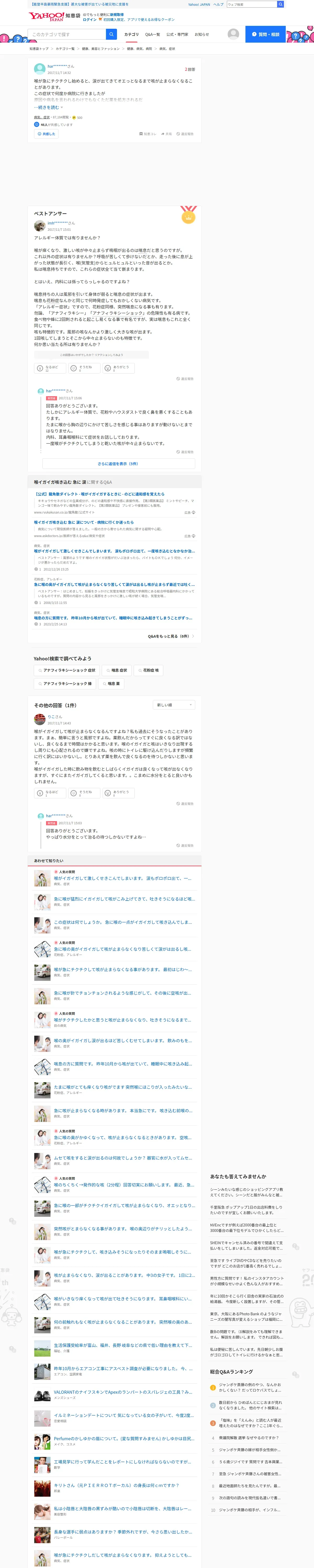
Task: Open related question 急に喉が猛烈にイガイガして
Action: [124, 898]
